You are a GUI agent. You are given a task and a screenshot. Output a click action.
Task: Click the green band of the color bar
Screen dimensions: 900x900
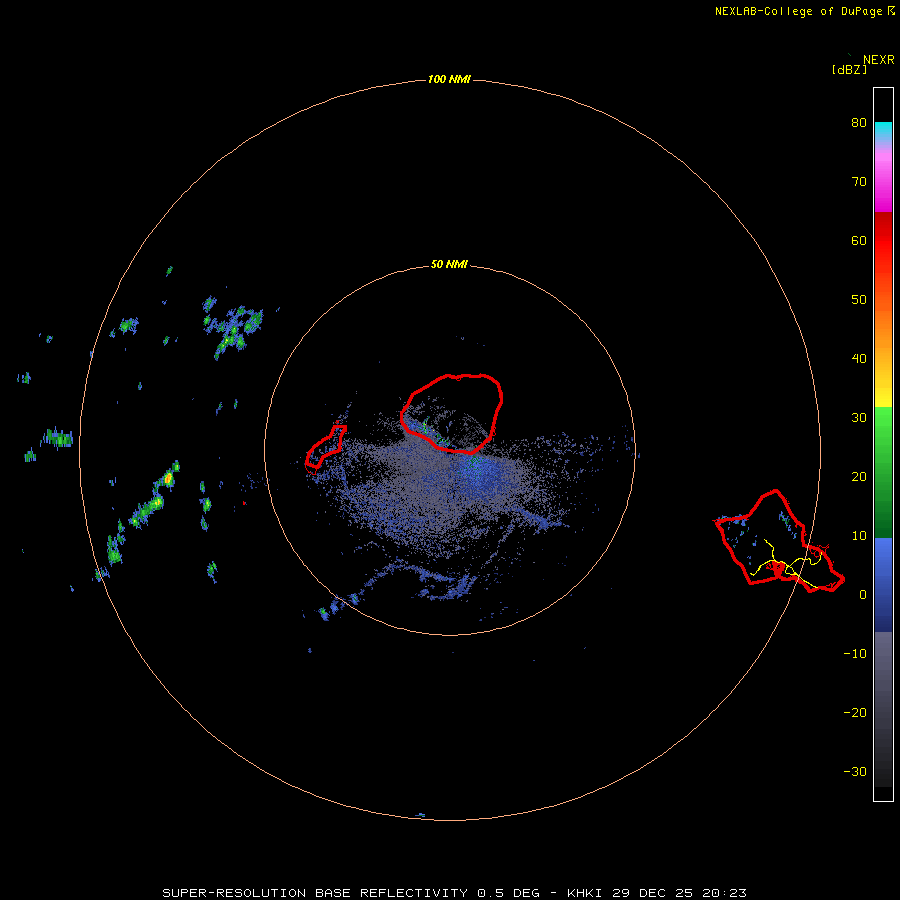pos(883,472)
